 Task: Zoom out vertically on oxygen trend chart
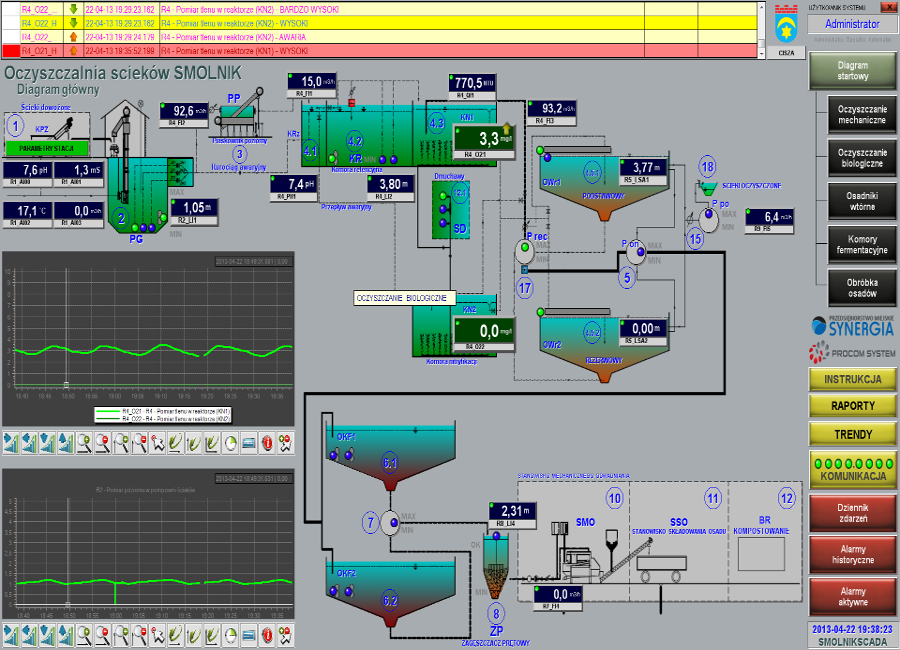pos(139,443)
